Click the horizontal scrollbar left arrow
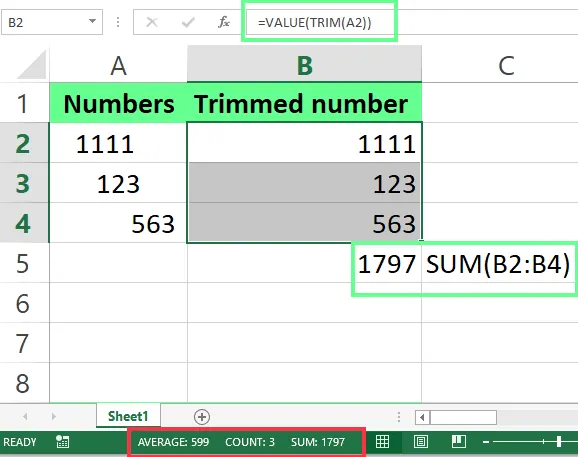Viewport: 578px width, 457px height. tap(422, 418)
